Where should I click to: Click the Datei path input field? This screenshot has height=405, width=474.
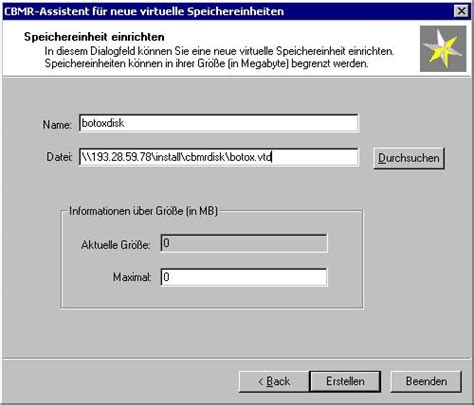click(219, 157)
